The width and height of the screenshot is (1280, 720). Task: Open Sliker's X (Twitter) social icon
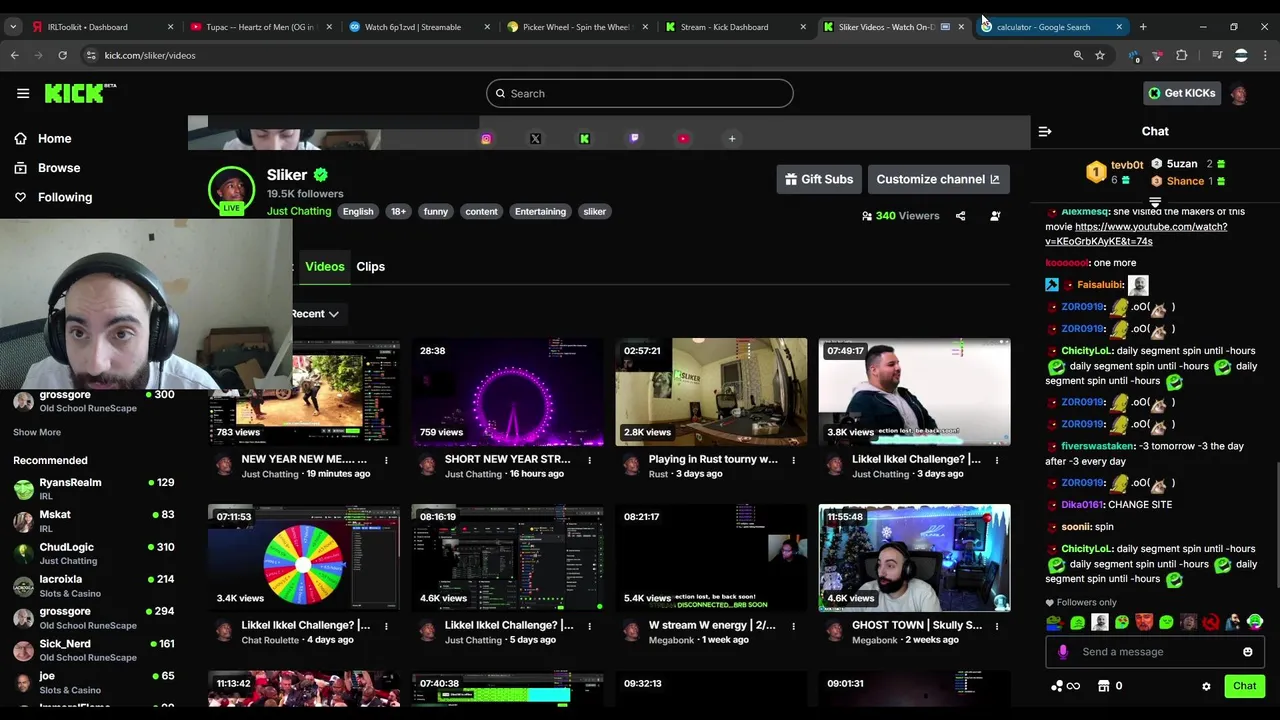click(535, 139)
